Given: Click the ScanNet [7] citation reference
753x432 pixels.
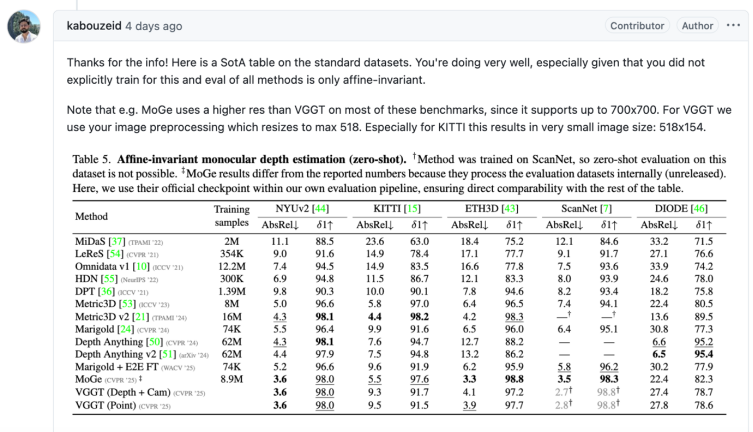Looking at the screenshot, I should (606, 209).
